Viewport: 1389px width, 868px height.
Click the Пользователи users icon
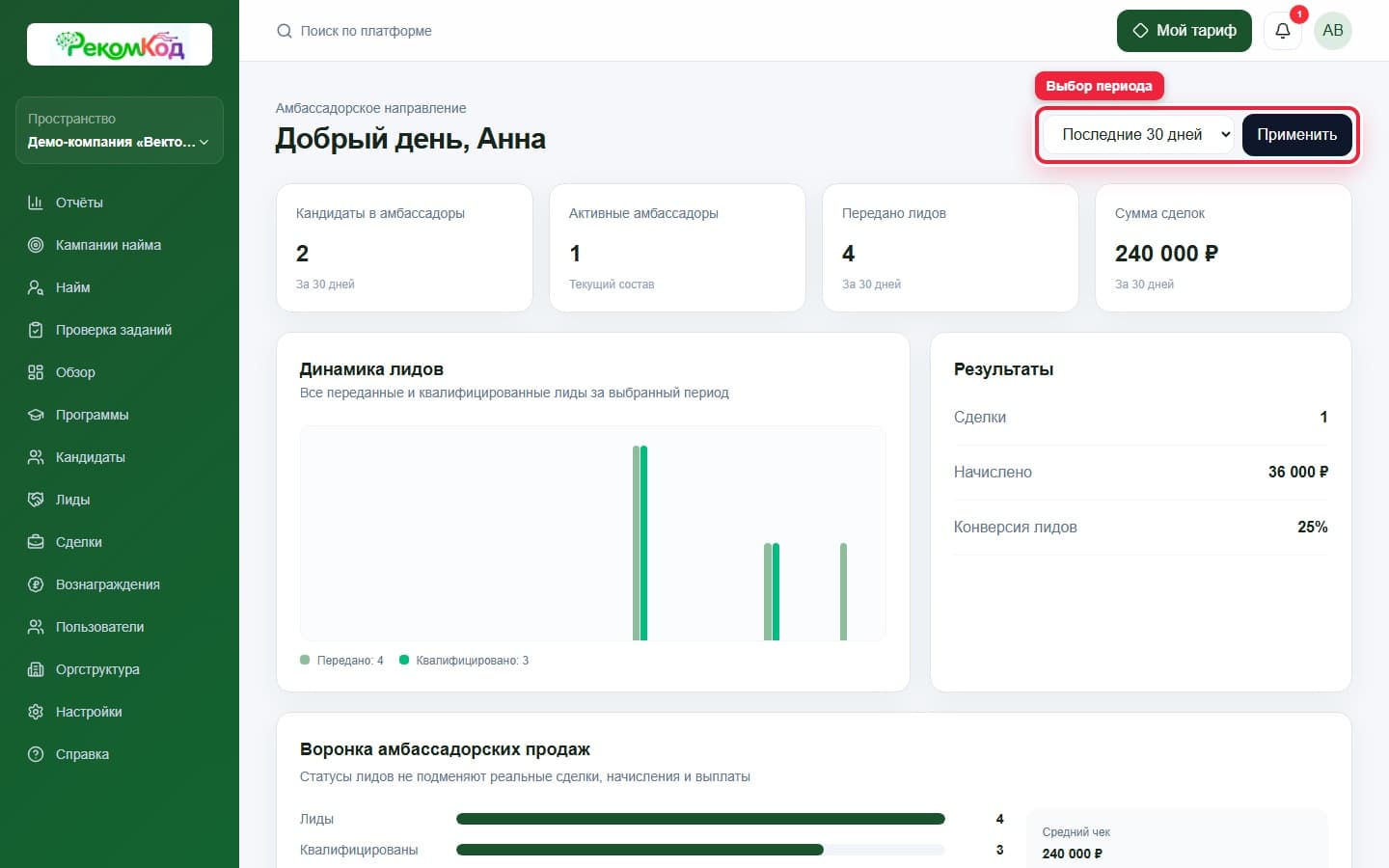(36, 627)
